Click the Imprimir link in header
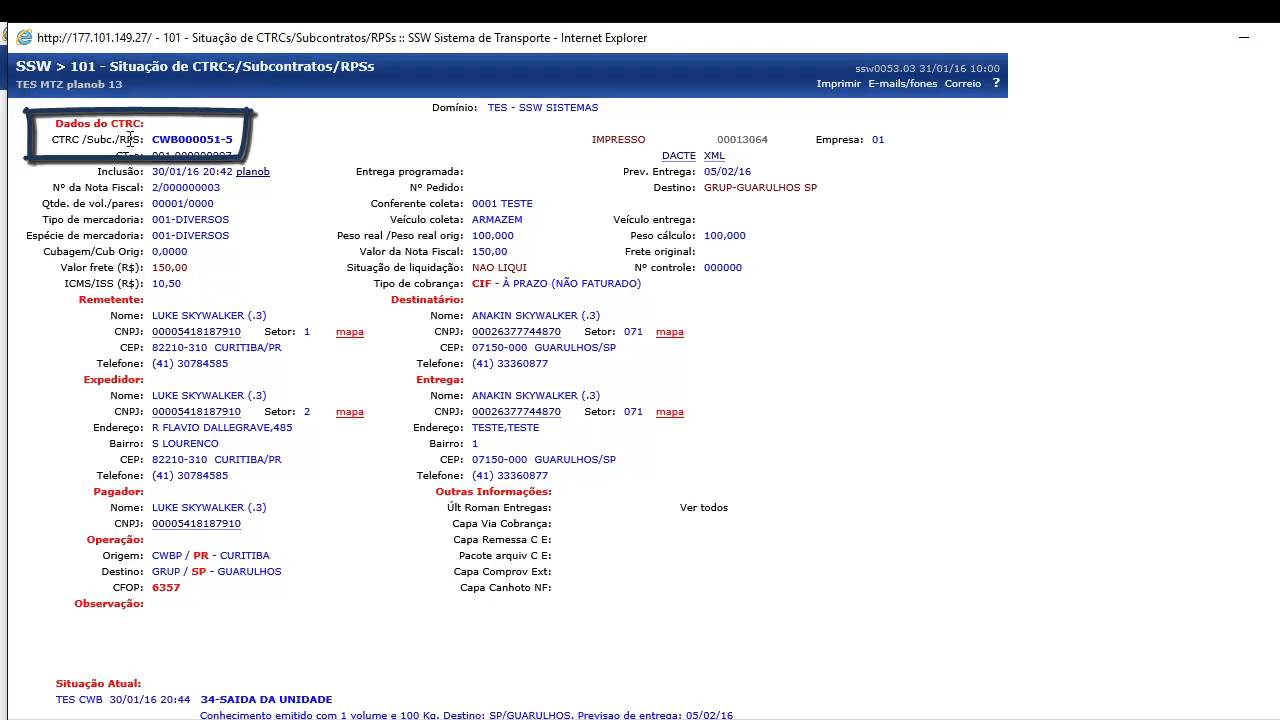The height and width of the screenshot is (720, 1280). pos(838,84)
